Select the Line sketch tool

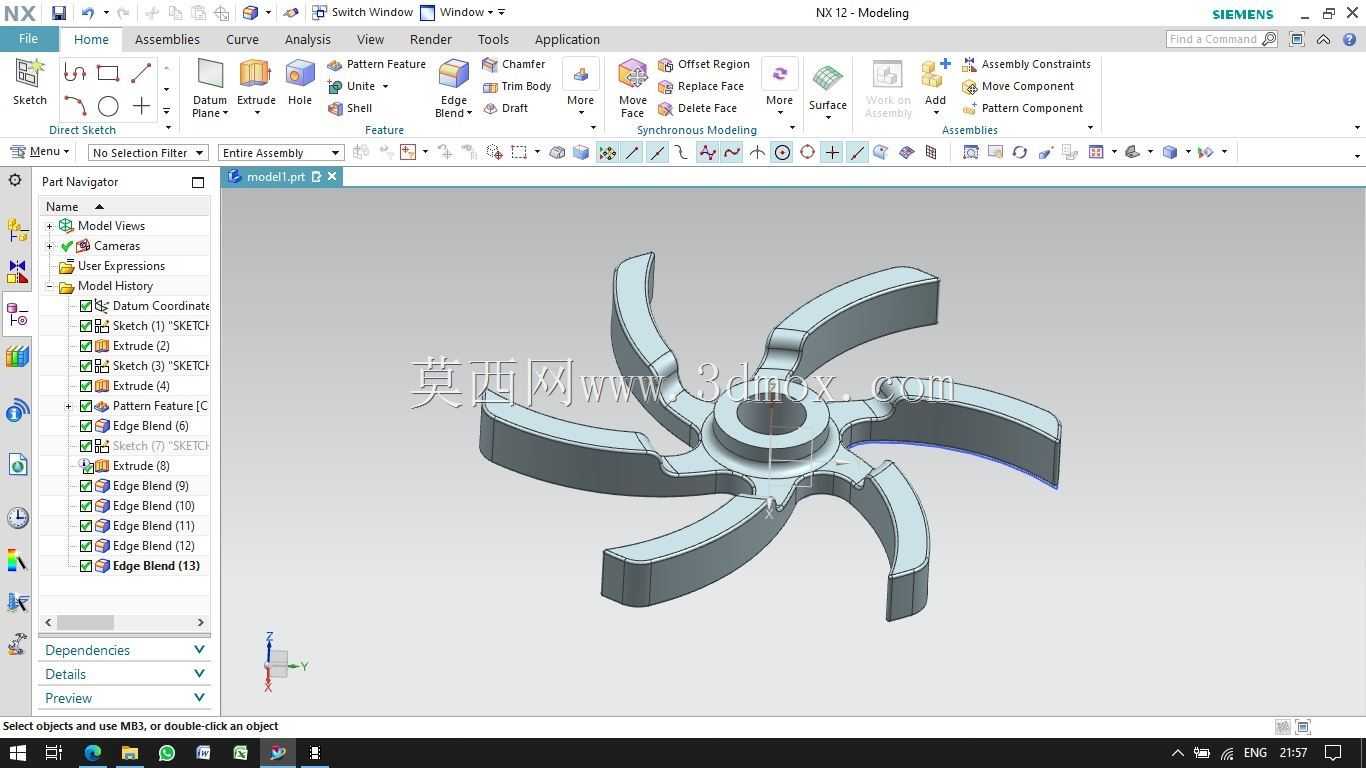coord(141,73)
